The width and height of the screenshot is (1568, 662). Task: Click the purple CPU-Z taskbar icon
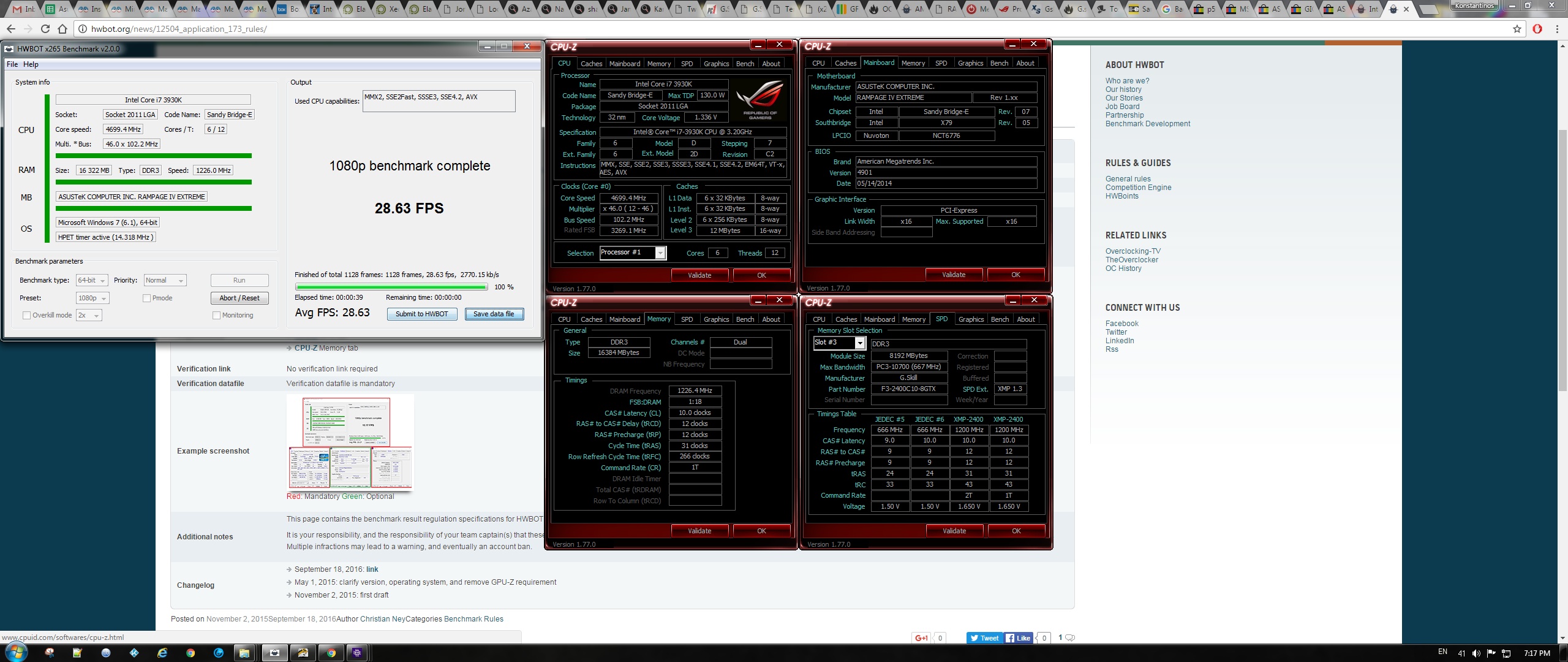[x=357, y=653]
